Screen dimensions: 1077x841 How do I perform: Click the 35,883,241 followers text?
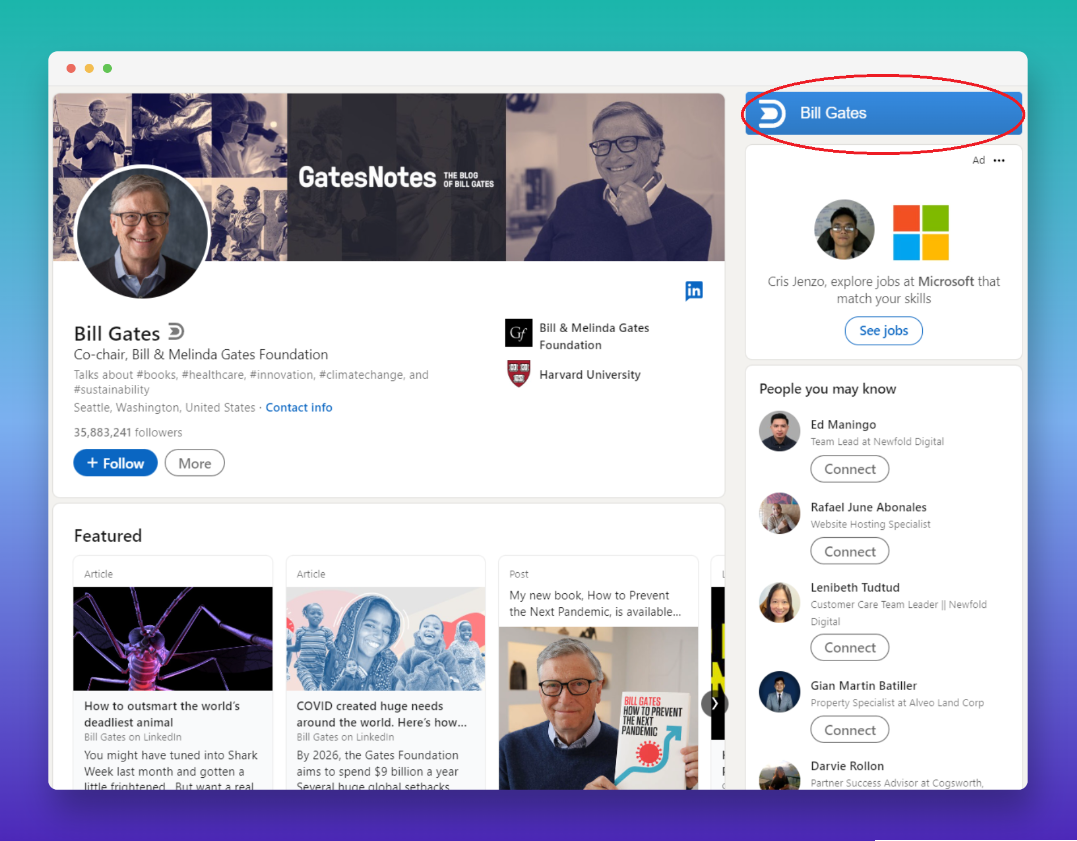128,432
